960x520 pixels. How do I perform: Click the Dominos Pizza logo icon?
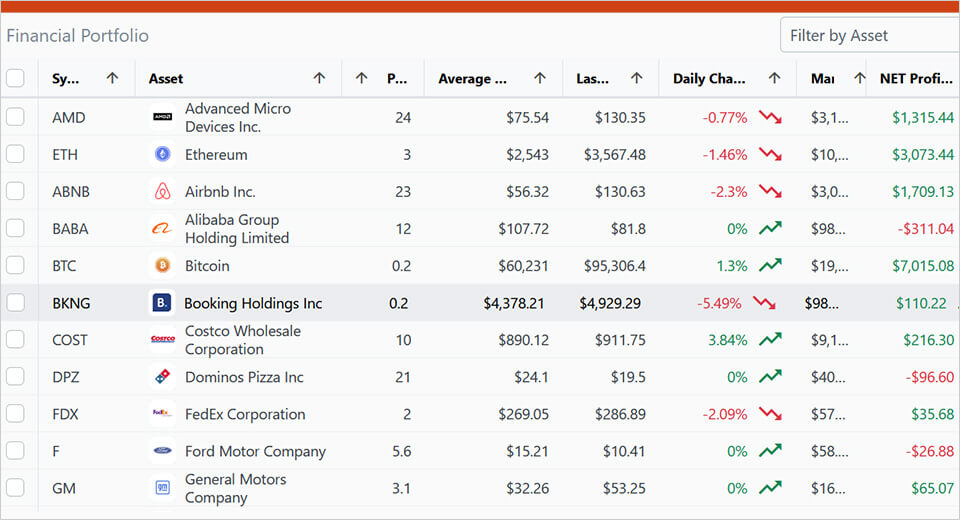pyautogui.click(x=162, y=377)
